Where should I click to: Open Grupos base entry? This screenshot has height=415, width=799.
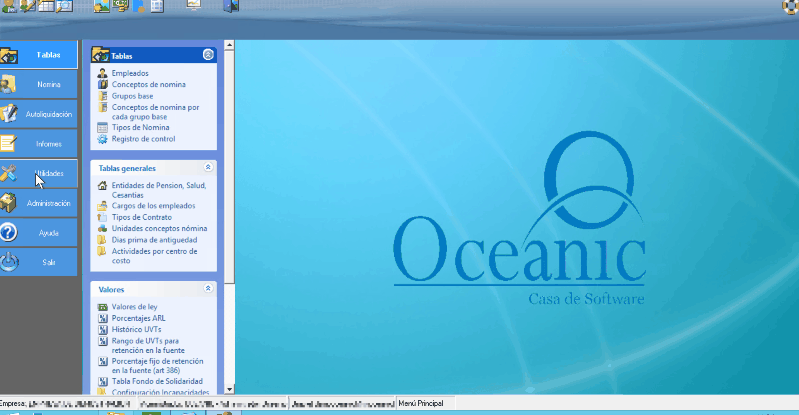point(133,95)
